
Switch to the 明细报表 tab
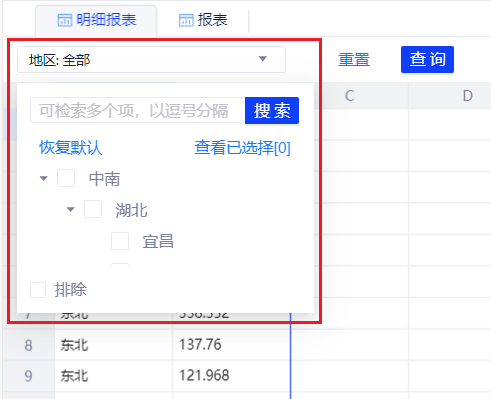point(96,21)
